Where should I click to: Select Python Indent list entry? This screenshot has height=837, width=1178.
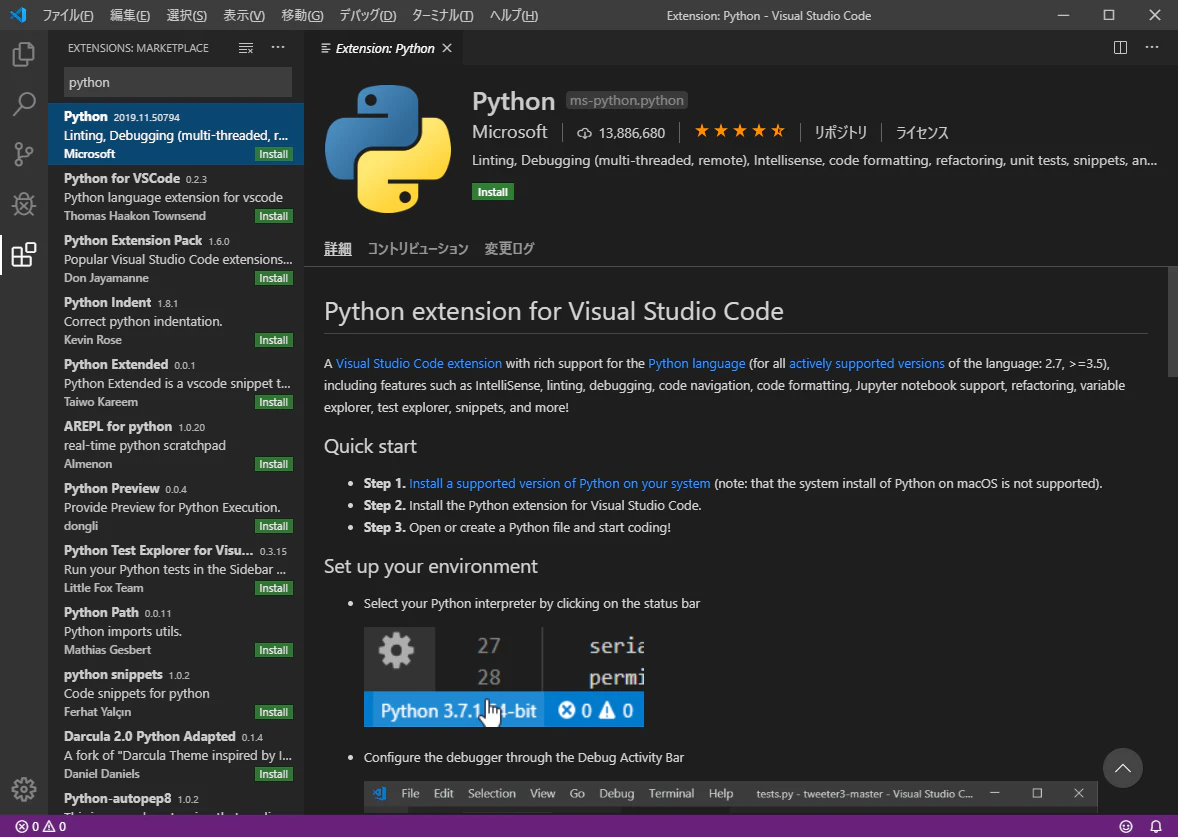tap(177, 321)
